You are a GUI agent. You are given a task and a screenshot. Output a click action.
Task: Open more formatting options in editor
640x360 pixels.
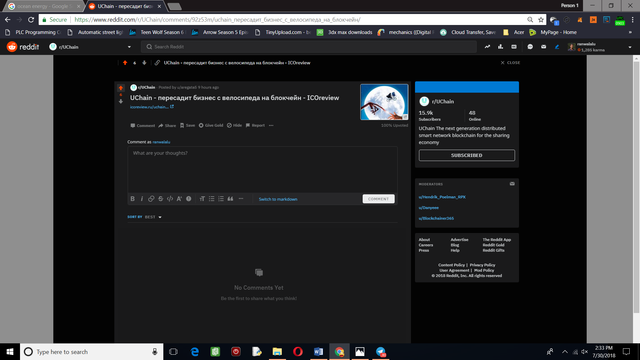coord(241,199)
